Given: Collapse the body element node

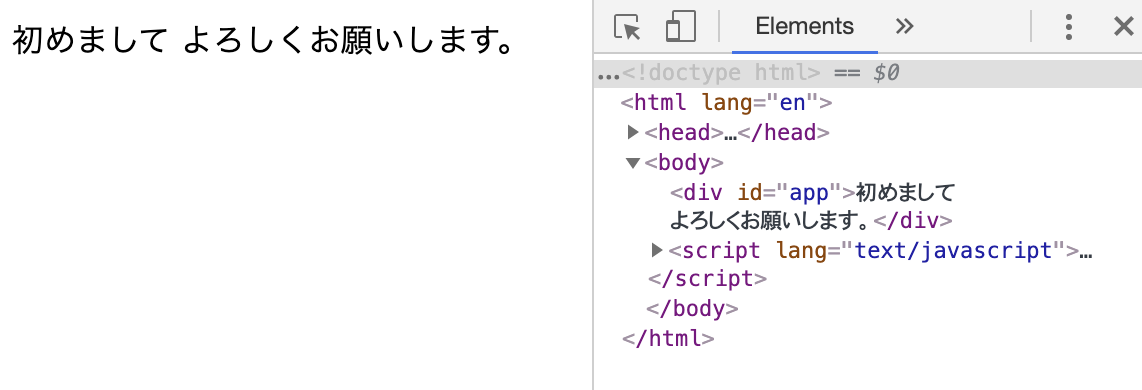Looking at the screenshot, I should pos(632,163).
